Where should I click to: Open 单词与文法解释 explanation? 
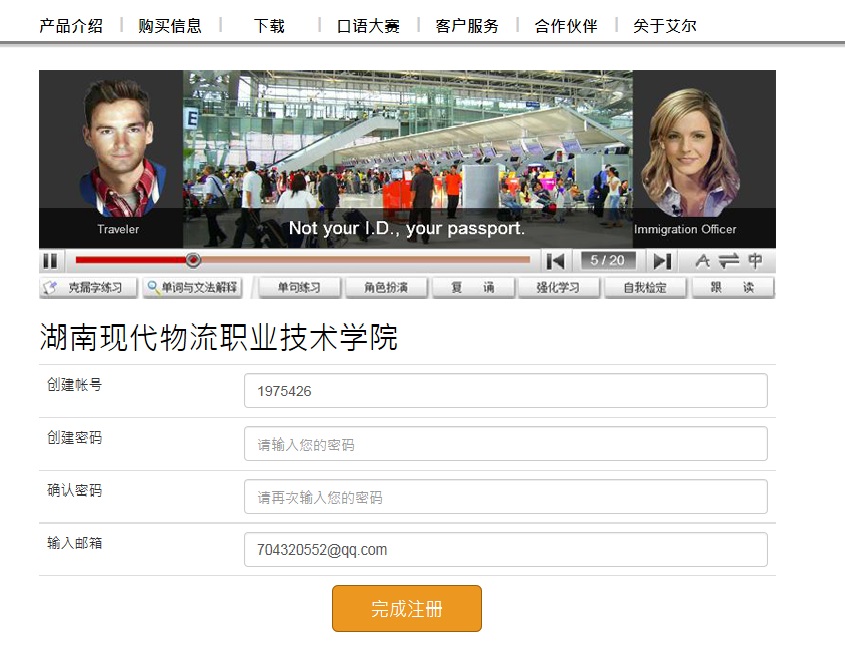192,287
